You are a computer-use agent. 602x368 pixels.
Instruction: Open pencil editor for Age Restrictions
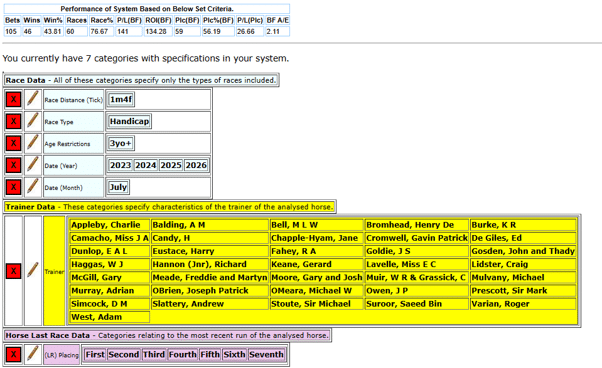33,143
